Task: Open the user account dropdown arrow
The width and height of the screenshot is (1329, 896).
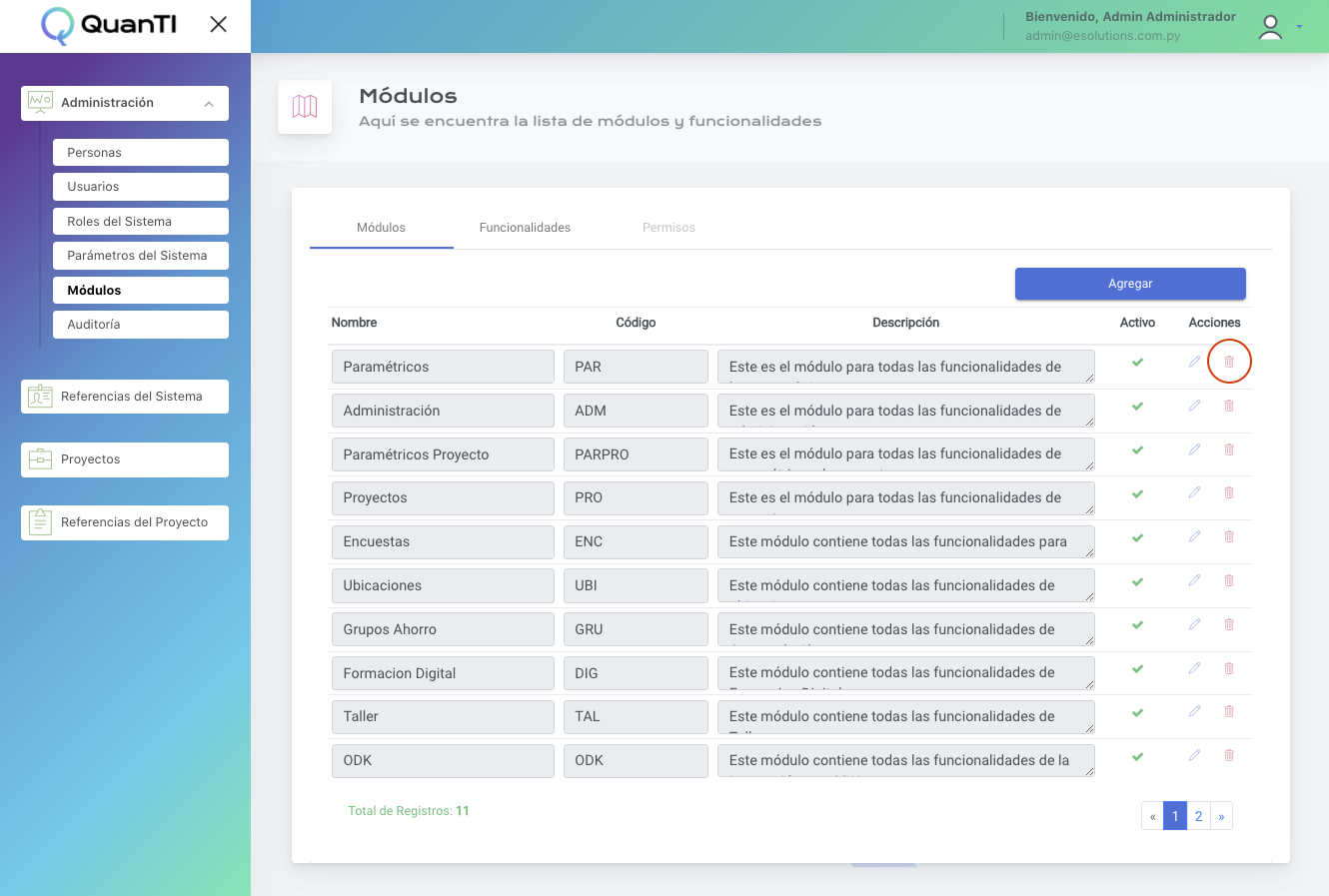Action: coord(1299,27)
